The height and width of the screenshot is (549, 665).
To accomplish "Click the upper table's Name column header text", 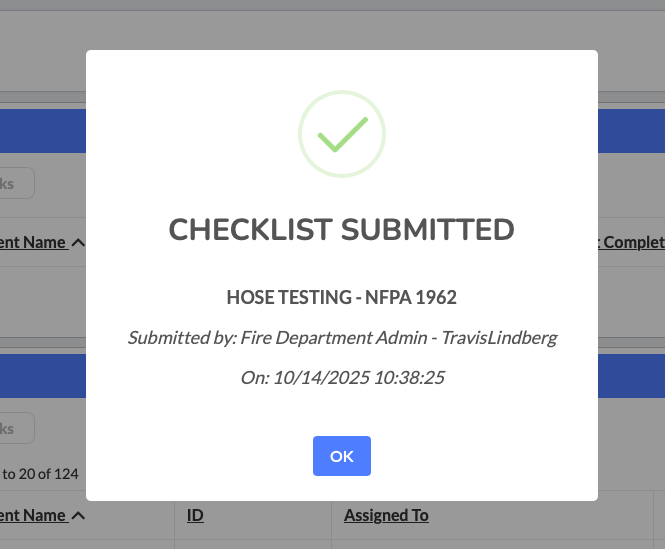I will point(33,243).
